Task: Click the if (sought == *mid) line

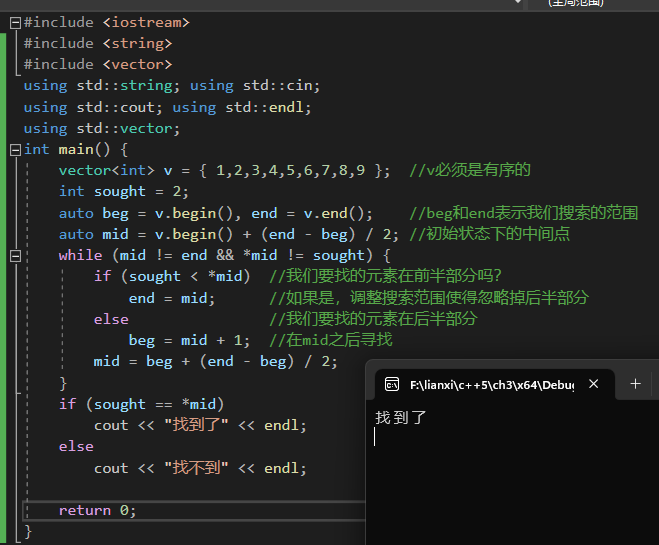Action: 141,404
